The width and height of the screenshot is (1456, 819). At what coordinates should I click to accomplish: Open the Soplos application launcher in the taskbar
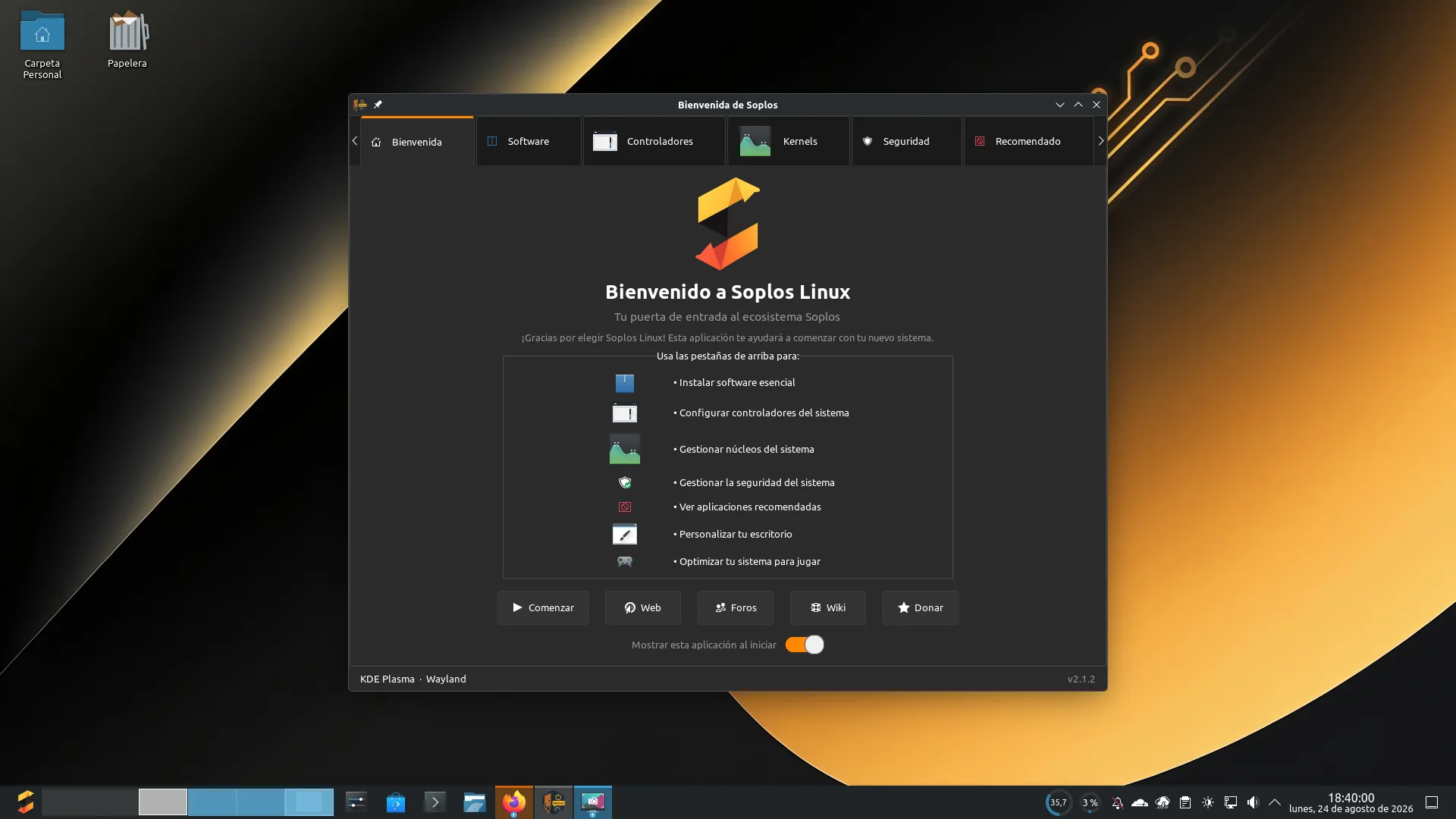26,802
